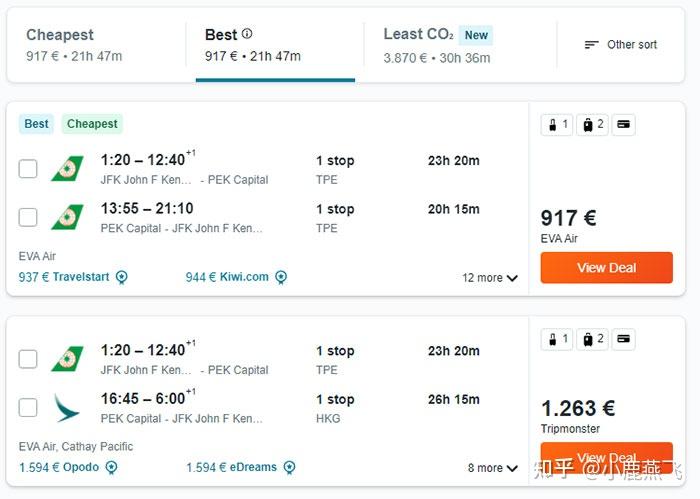The image size is (700, 499).
Task: Click View Deal for 917 € EVA Air
Action: [606, 267]
